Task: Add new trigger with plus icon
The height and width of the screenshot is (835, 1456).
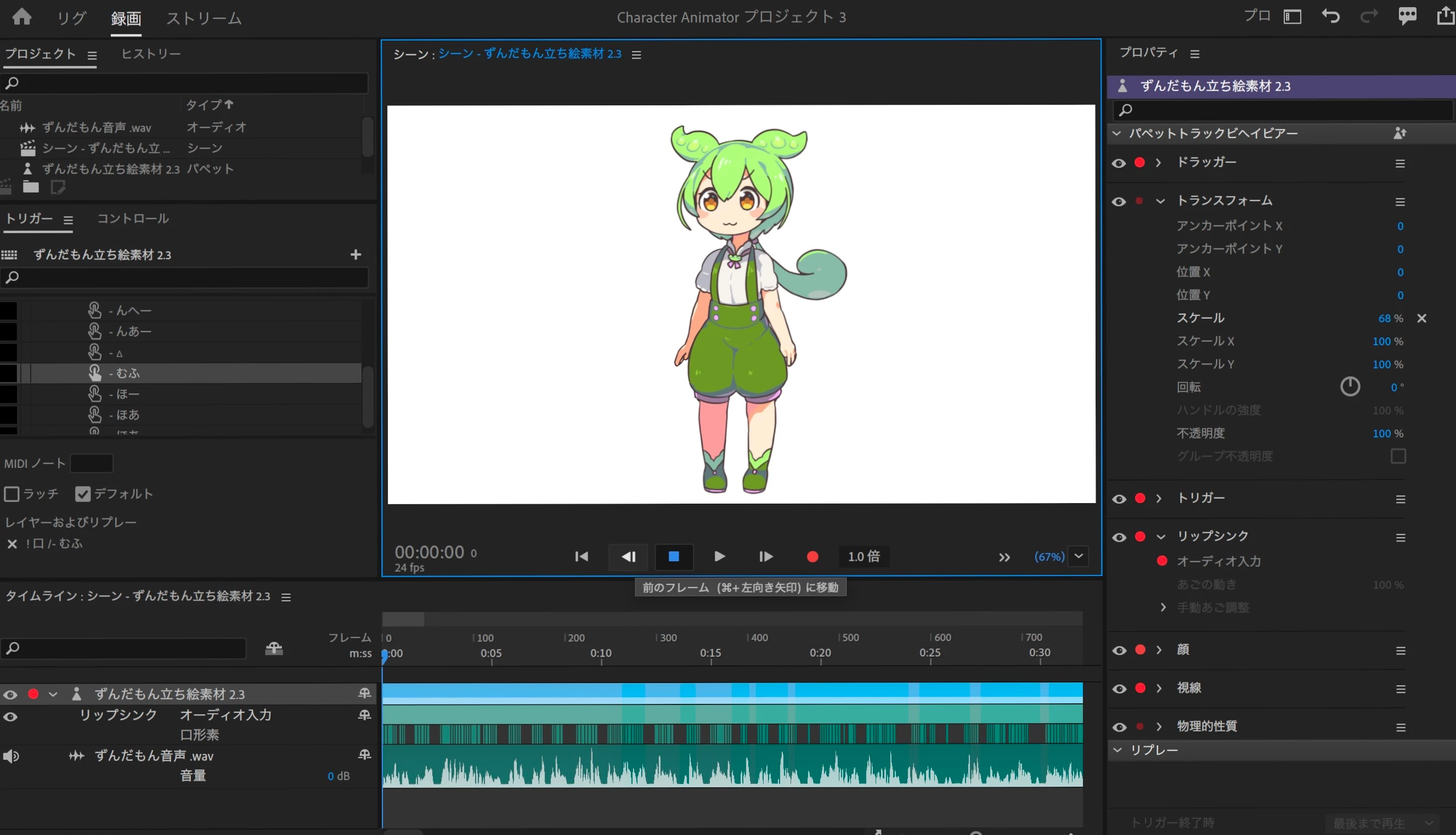Action: pos(355,255)
